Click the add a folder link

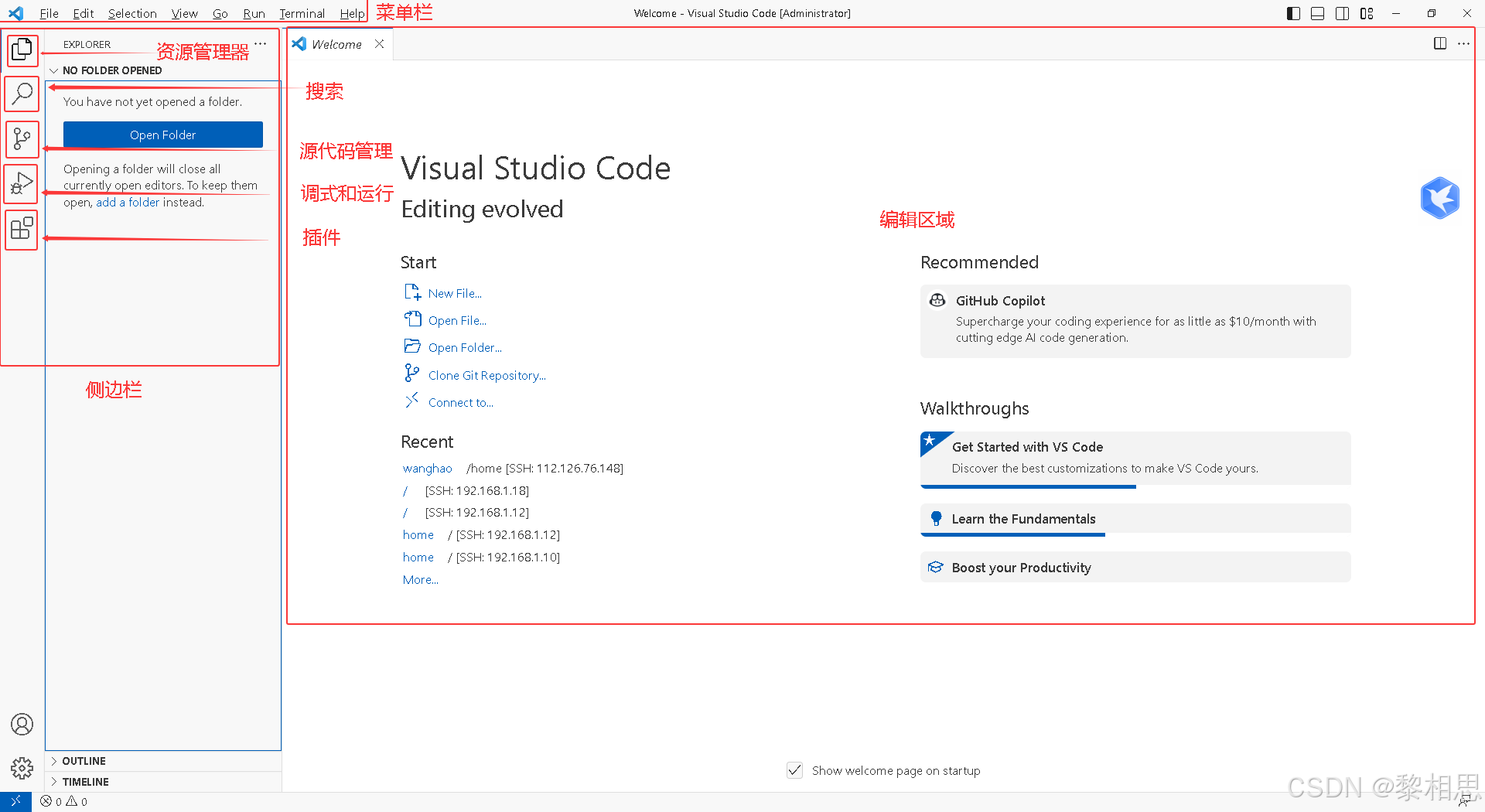point(128,203)
